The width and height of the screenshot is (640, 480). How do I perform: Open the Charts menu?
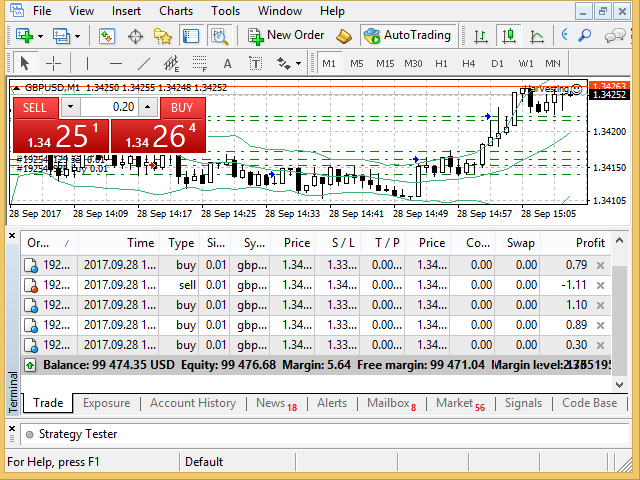(176, 11)
